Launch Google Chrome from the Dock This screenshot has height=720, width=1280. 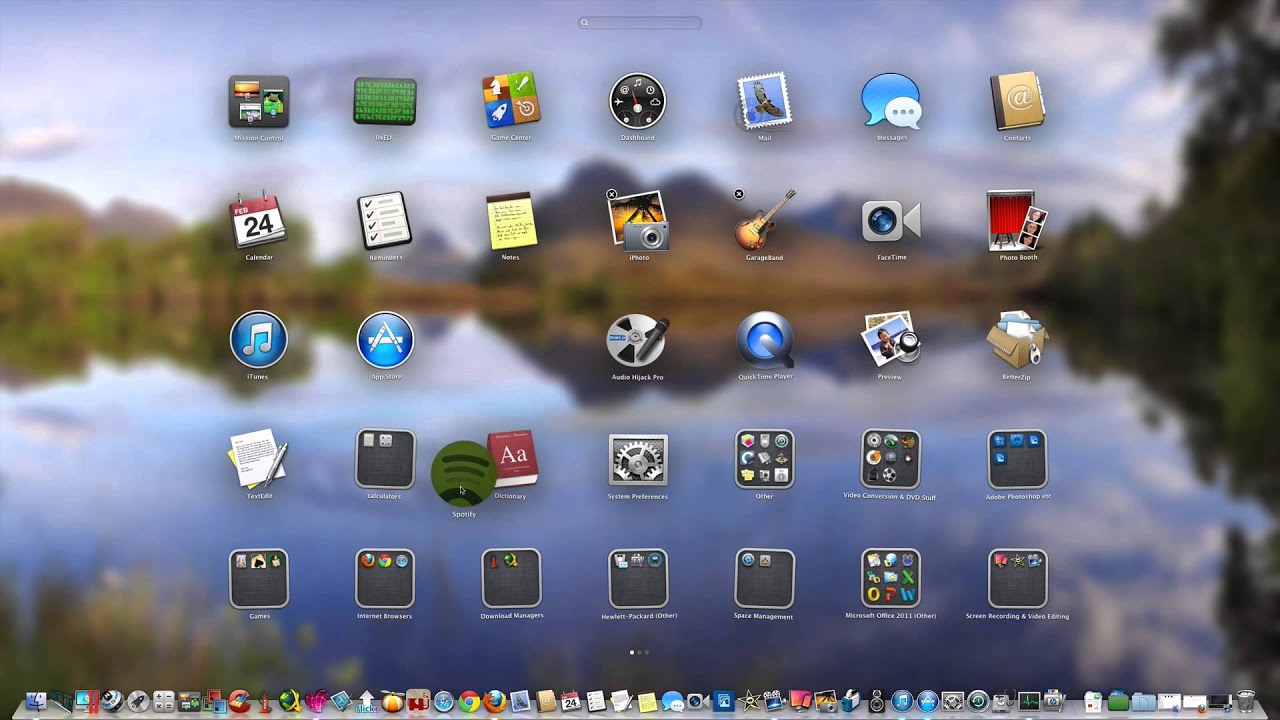point(469,702)
